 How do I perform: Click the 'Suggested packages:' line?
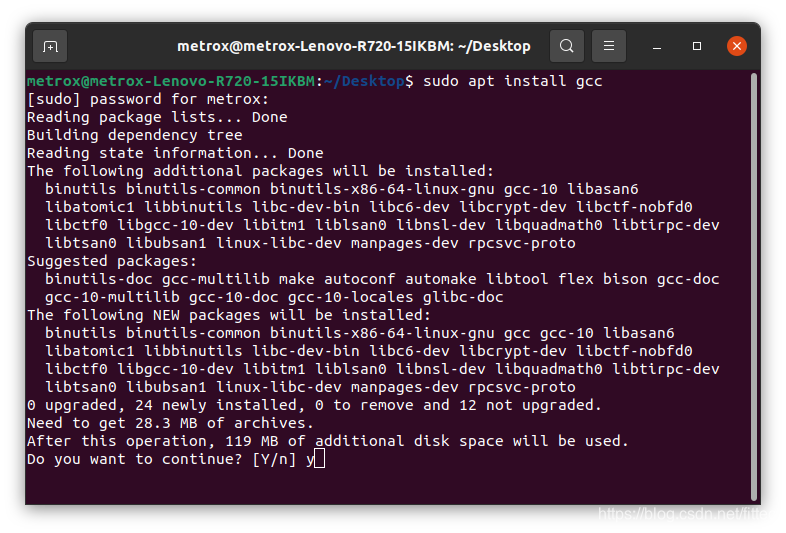(x=112, y=261)
